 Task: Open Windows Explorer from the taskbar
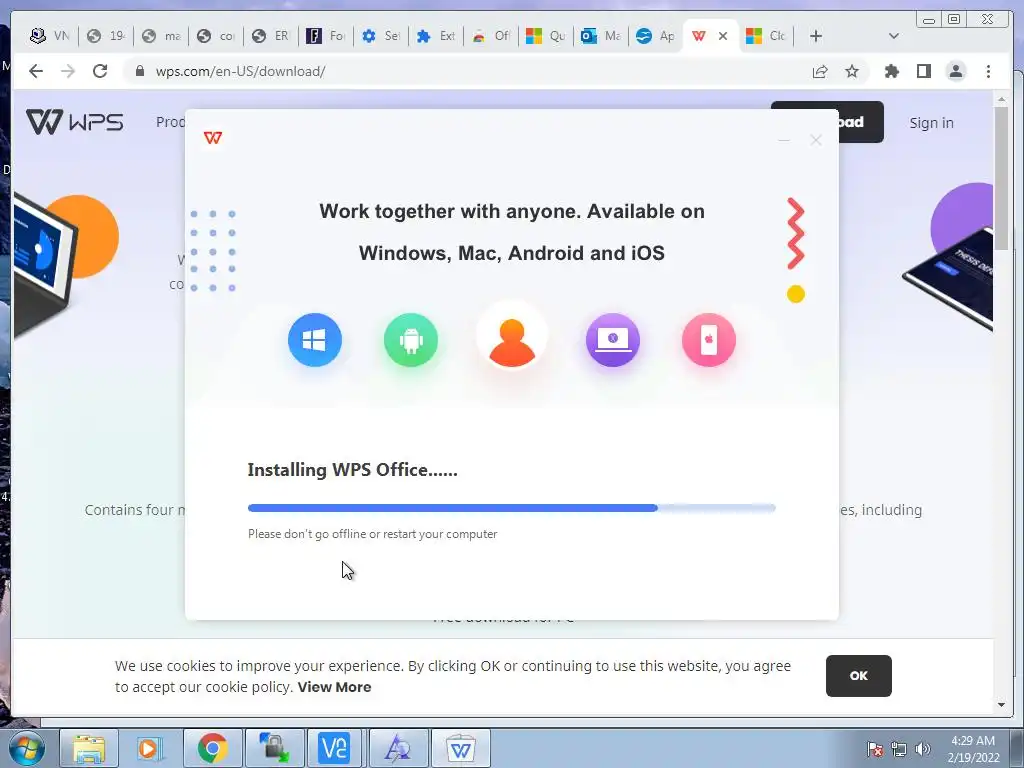click(x=89, y=748)
